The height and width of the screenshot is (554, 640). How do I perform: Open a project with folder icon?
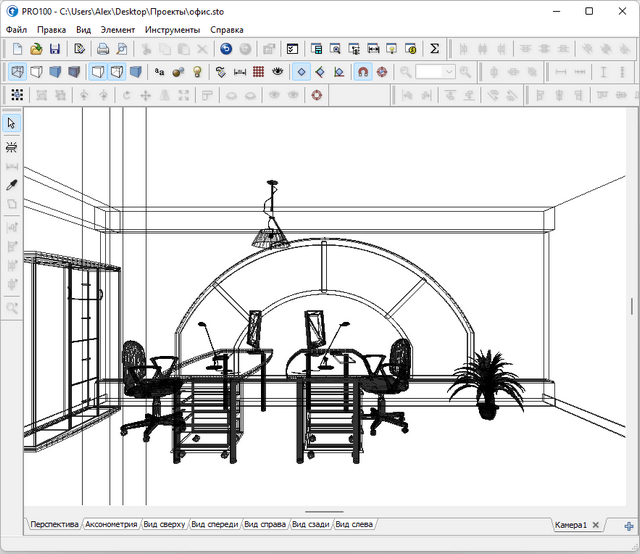36,48
